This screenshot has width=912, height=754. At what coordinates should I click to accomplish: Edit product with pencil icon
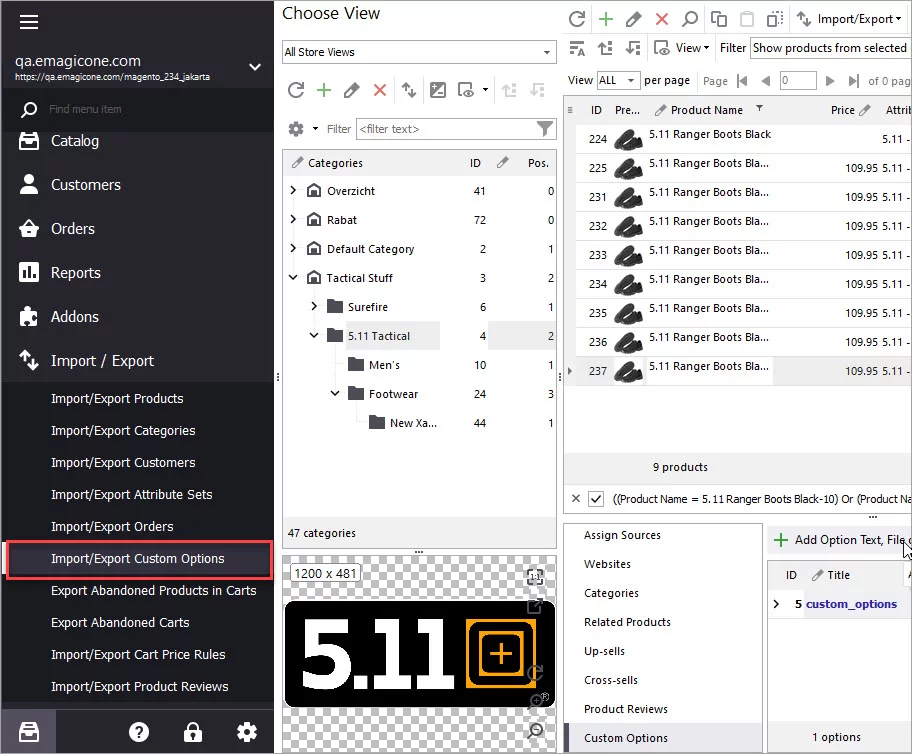633,19
